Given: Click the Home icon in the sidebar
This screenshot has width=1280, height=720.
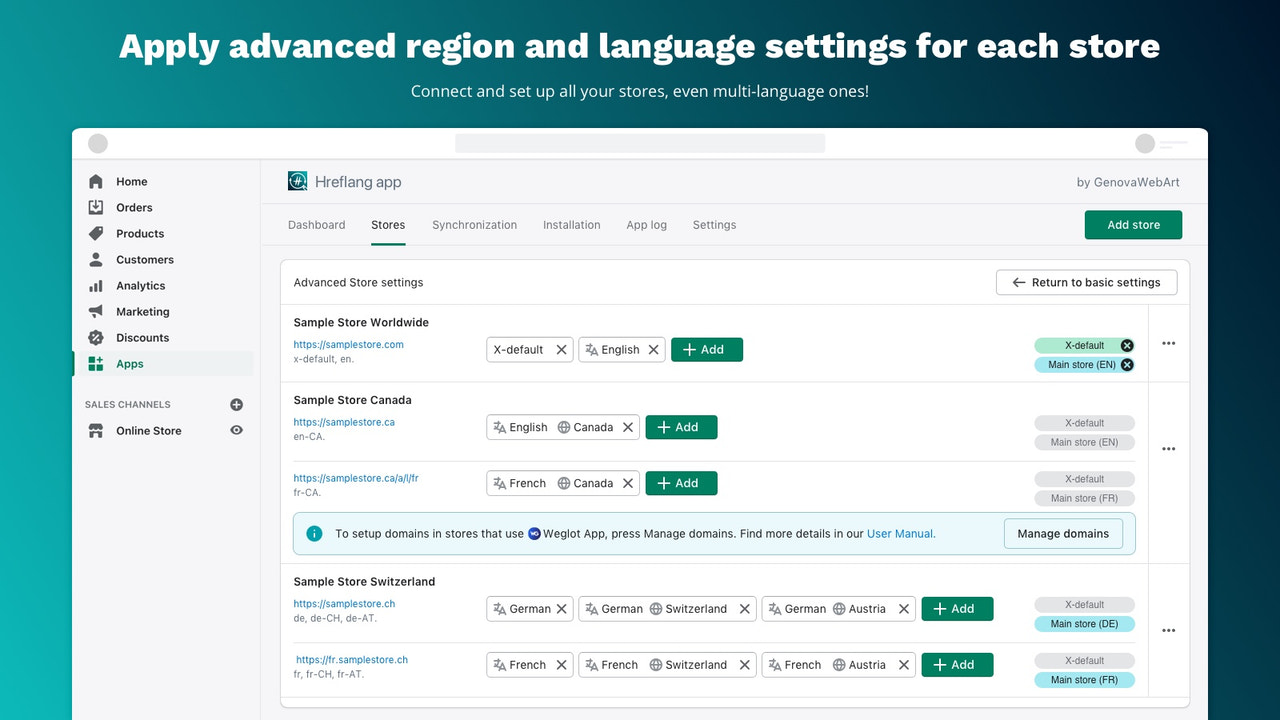Looking at the screenshot, I should tap(95, 181).
